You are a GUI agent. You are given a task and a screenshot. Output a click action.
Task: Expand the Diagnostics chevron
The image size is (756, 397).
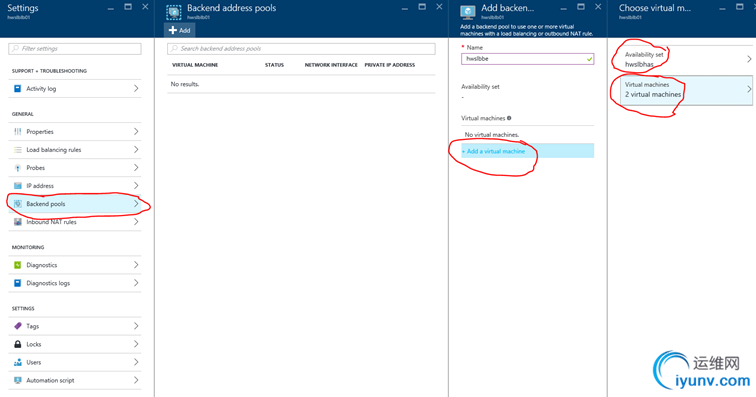[136, 265]
